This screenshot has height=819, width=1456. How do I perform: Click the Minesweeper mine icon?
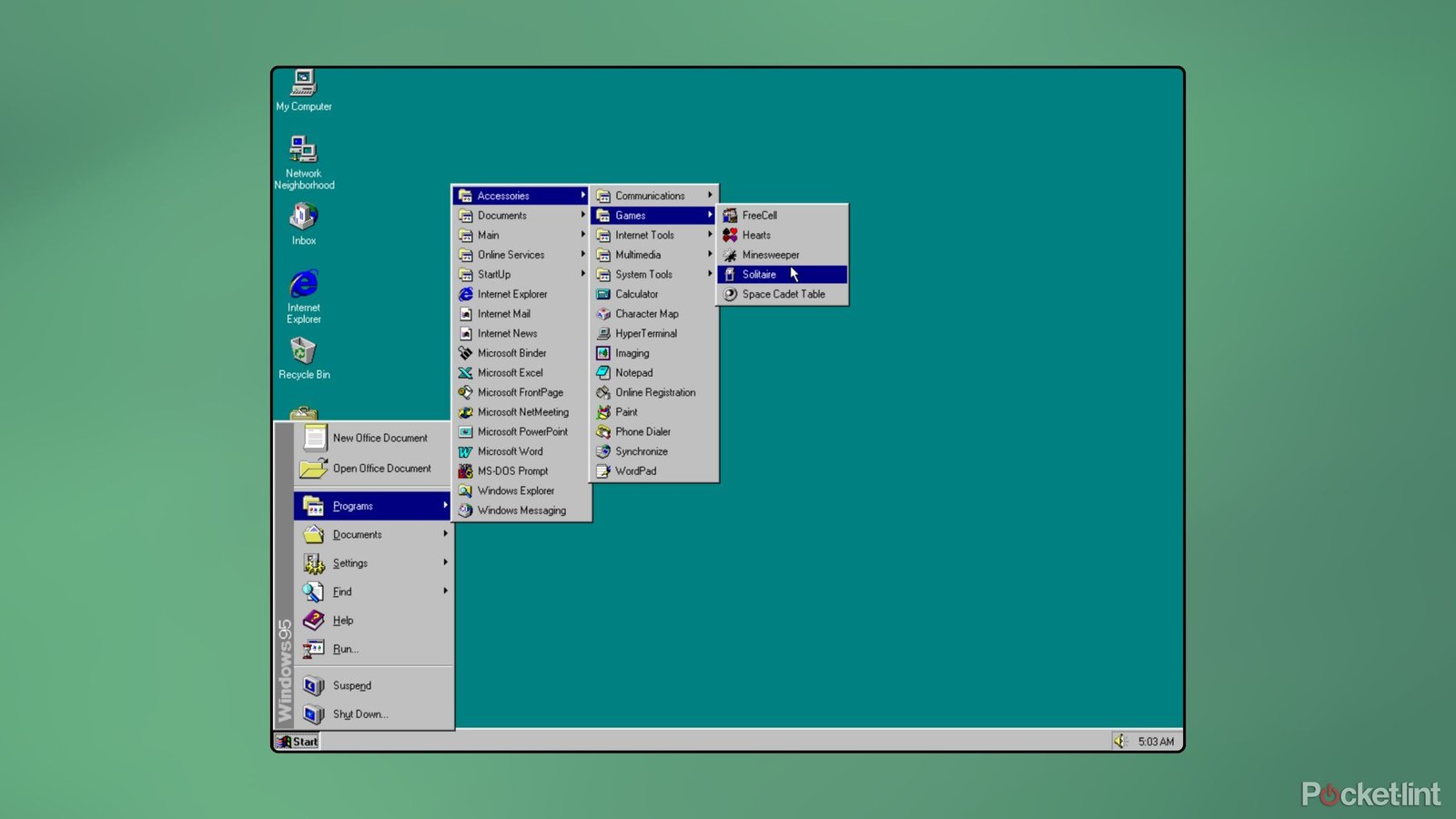pyautogui.click(x=730, y=255)
